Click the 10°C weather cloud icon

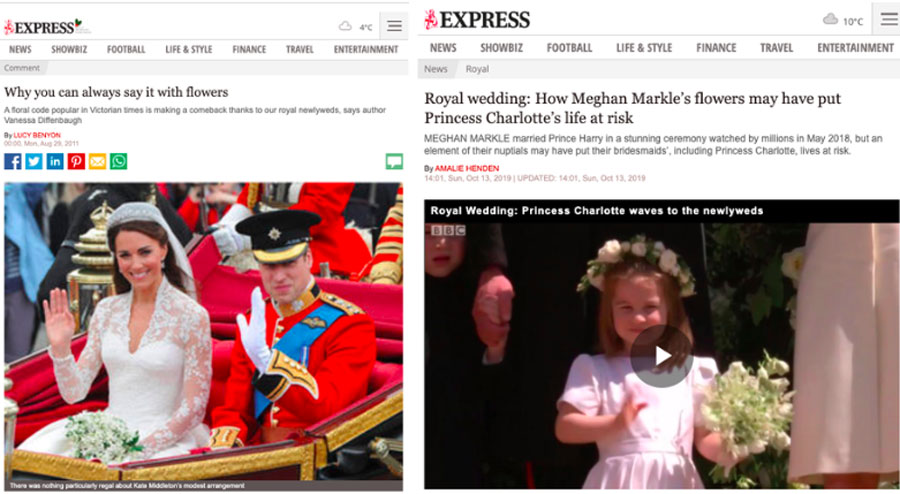pyautogui.click(x=830, y=20)
